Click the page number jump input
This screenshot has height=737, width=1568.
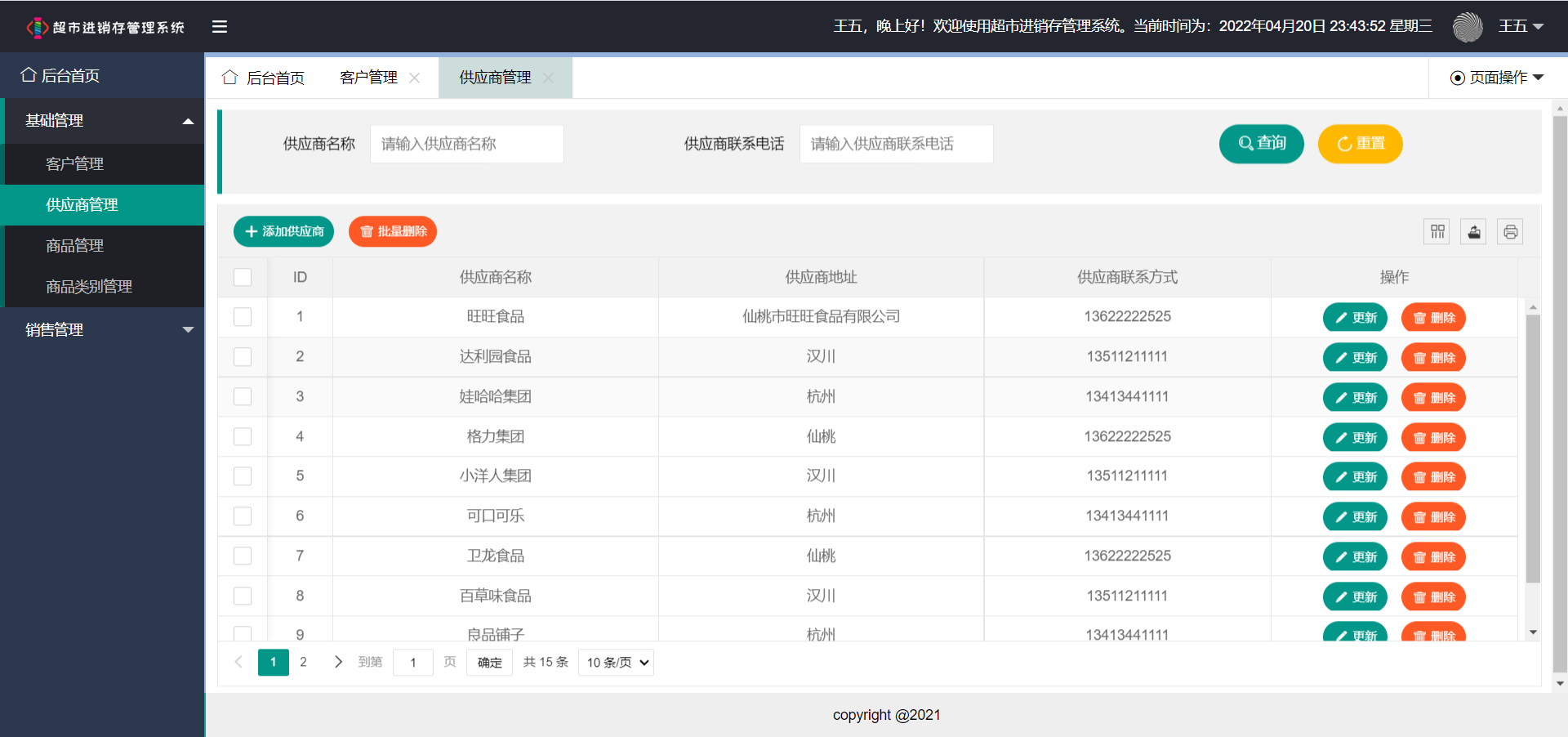[413, 663]
